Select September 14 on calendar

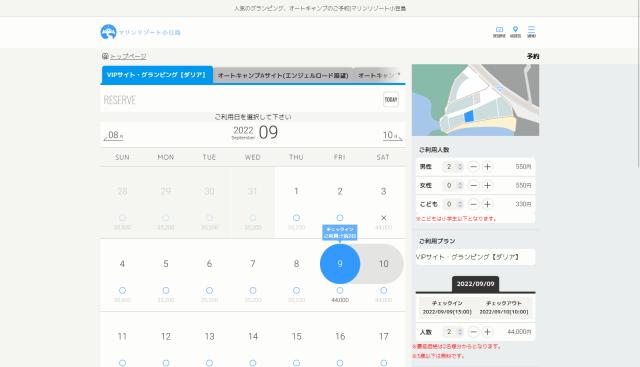pos(253,340)
